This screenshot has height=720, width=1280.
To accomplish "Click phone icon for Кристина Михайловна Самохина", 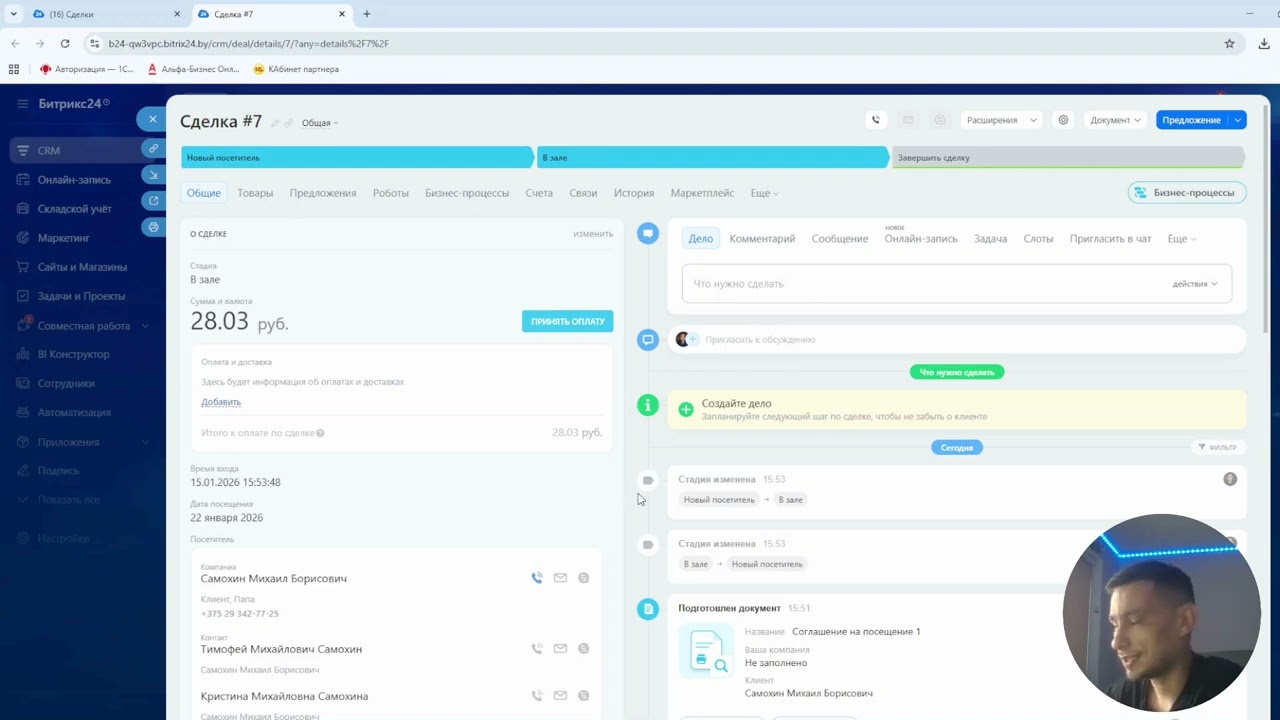I will 537,696.
